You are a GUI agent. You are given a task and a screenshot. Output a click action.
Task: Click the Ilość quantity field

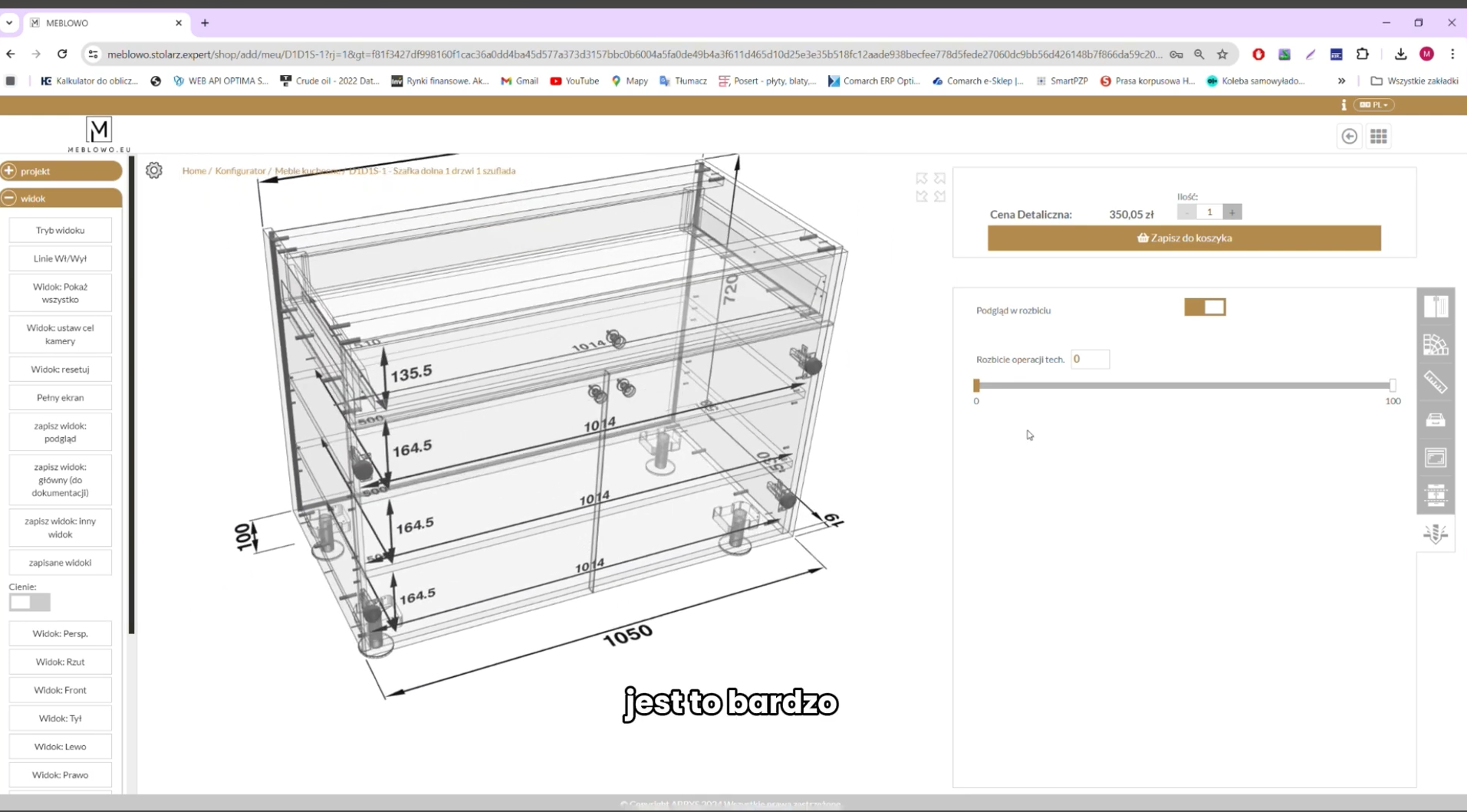[x=1209, y=212]
